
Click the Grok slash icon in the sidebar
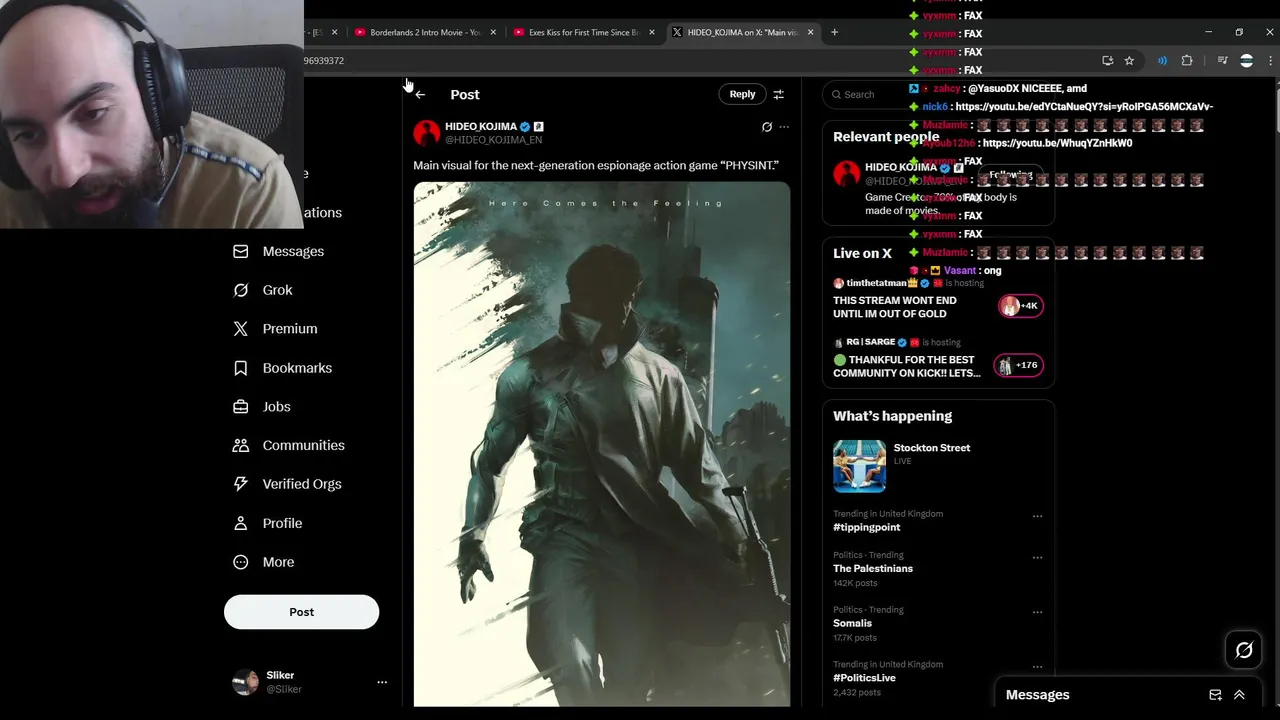tap(240, 290)
